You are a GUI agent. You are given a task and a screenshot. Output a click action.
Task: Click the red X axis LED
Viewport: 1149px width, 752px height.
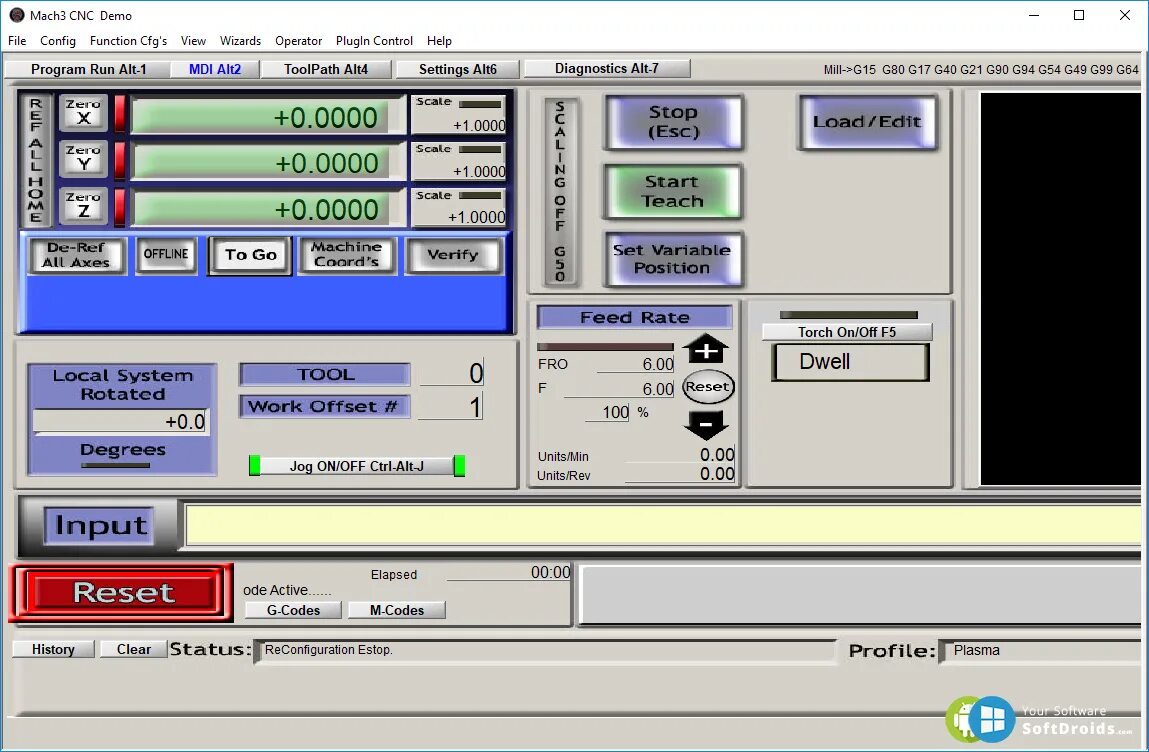(x=120, y=113)
